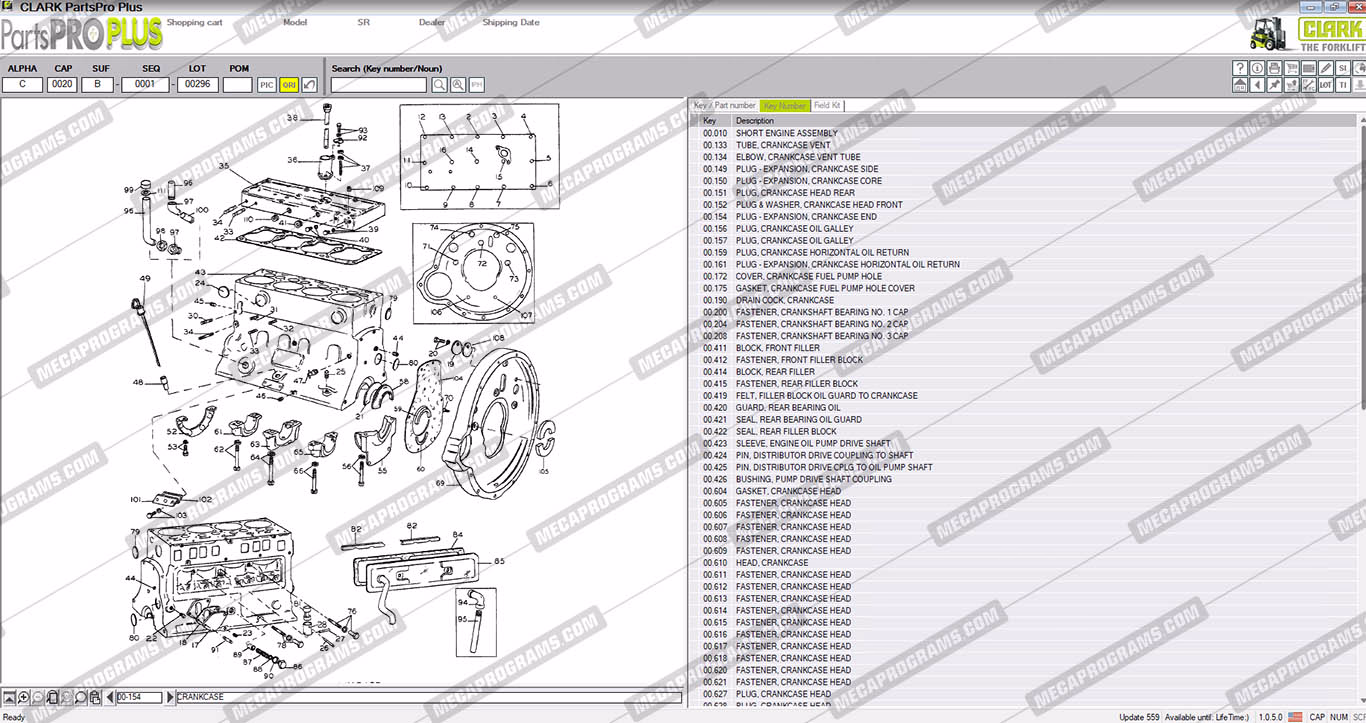Go to home icon in toolbar

pos(1240,85)
